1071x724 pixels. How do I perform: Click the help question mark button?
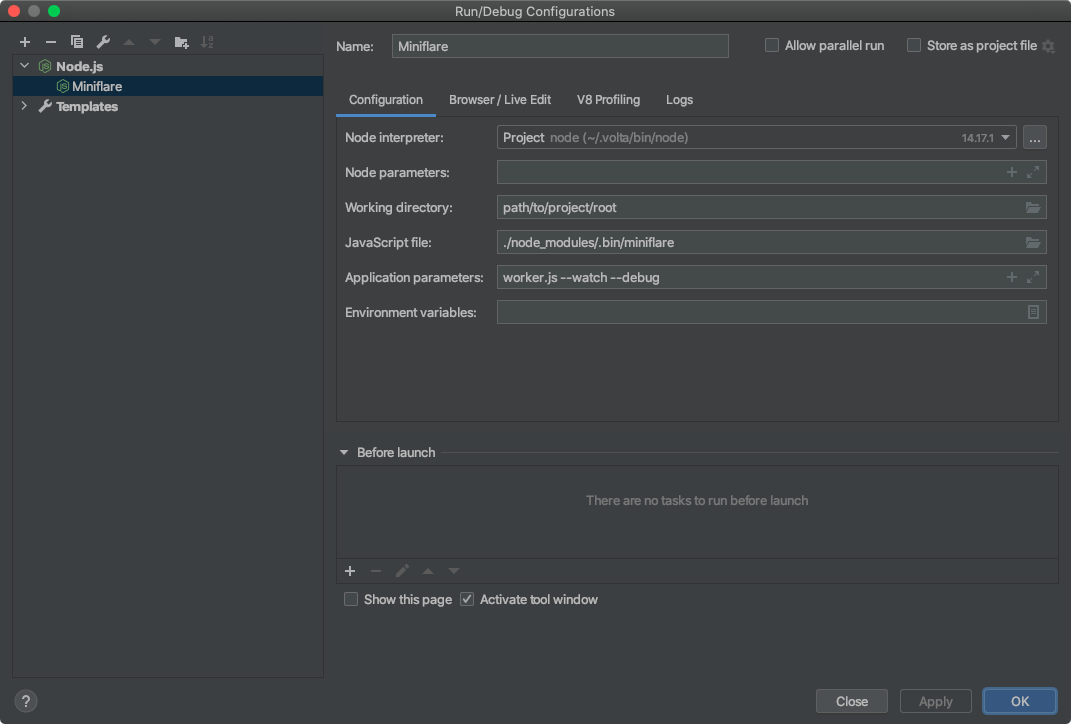27,701
